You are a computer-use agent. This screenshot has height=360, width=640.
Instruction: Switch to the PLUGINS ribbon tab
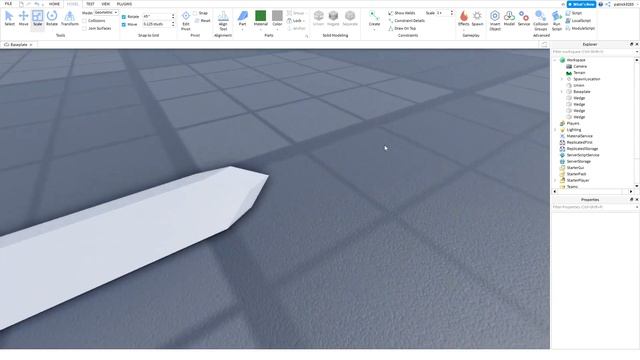(124, 4)
